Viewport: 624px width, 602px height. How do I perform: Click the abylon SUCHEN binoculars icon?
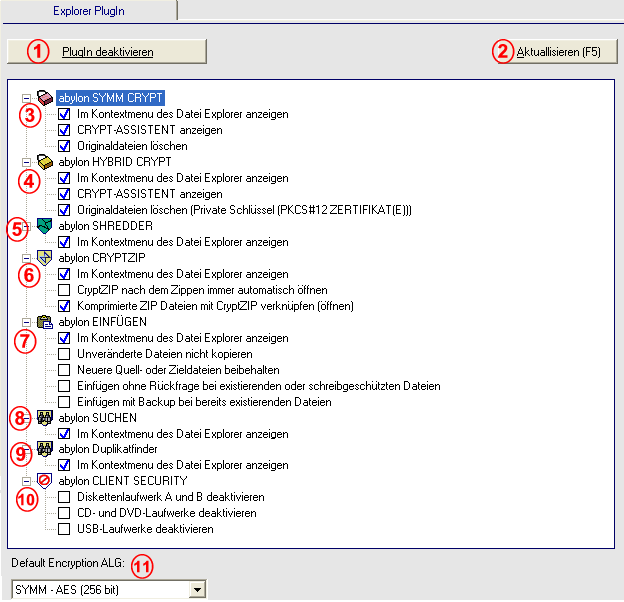(x=44, y=417)
